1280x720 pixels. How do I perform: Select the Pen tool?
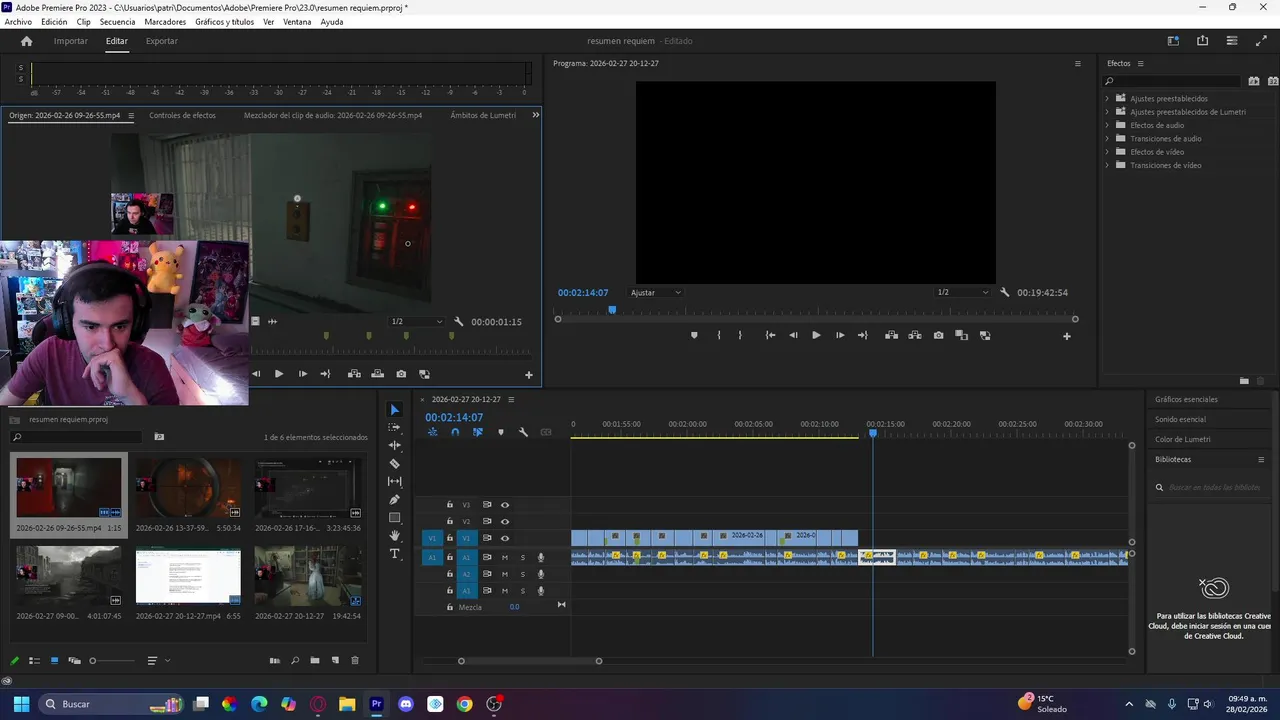394,500
